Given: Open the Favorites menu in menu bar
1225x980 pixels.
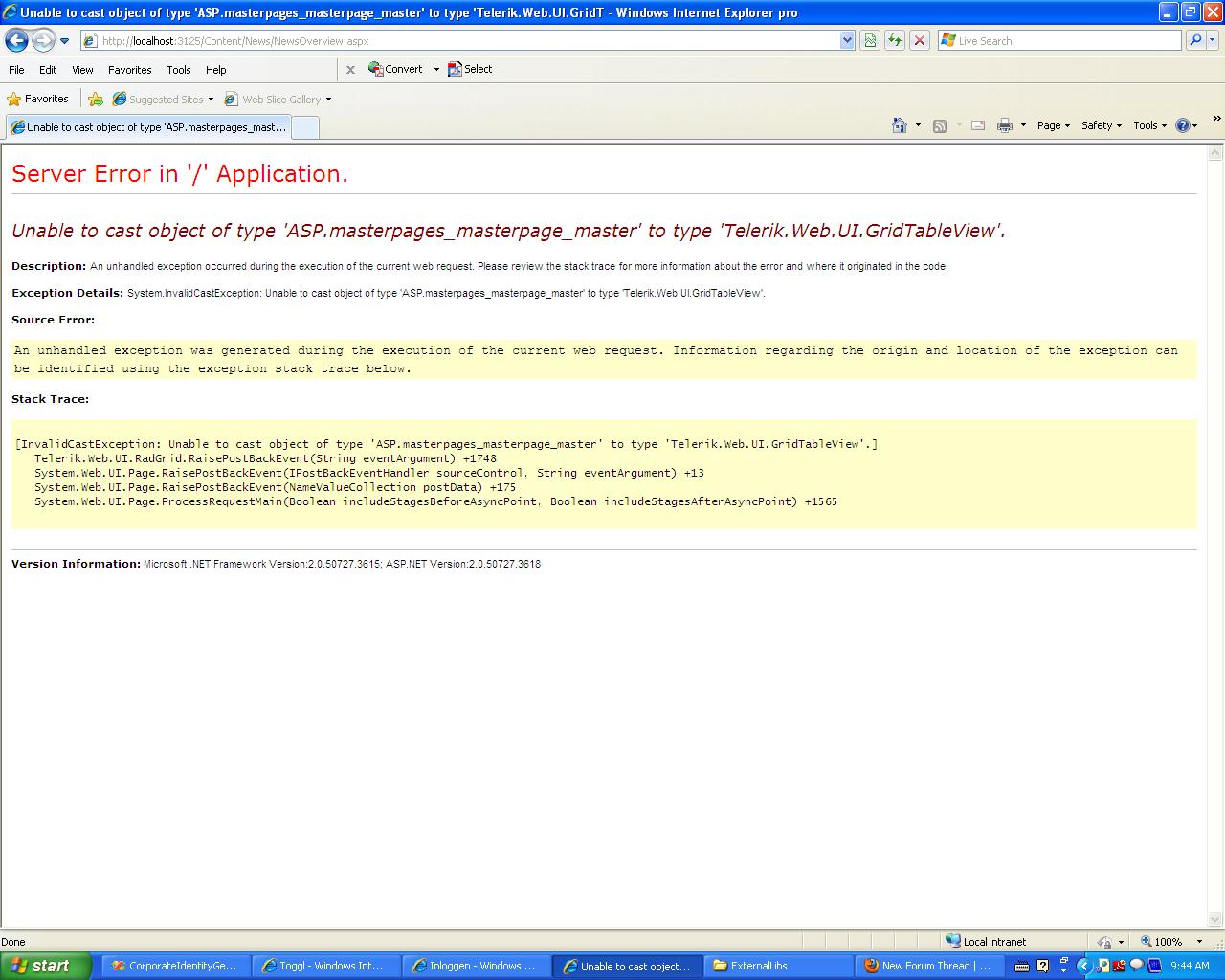Looking at the screenshot, I should click(x=130, y=70).
